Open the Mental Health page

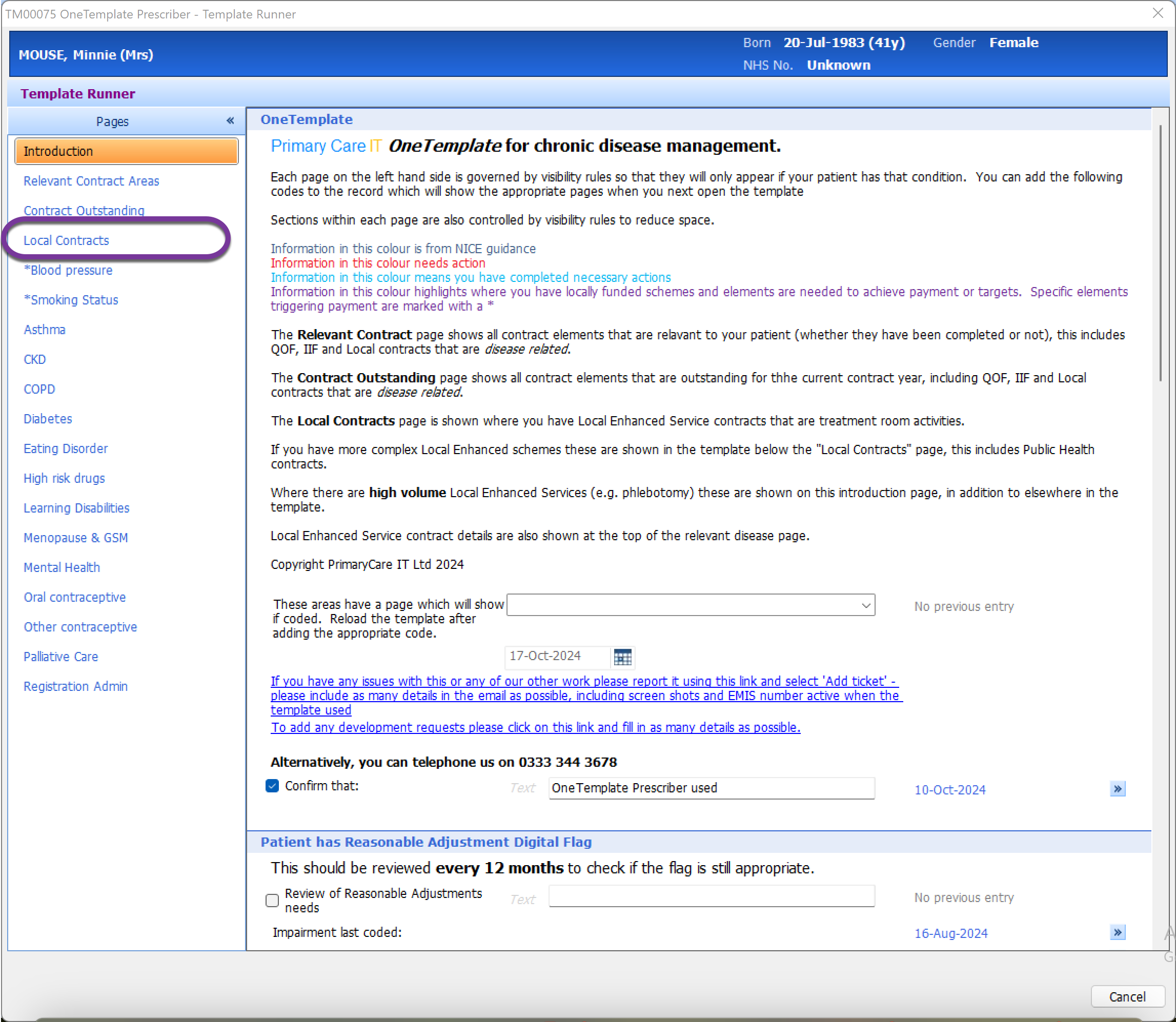pyautogui.click(x=62, y=567)
